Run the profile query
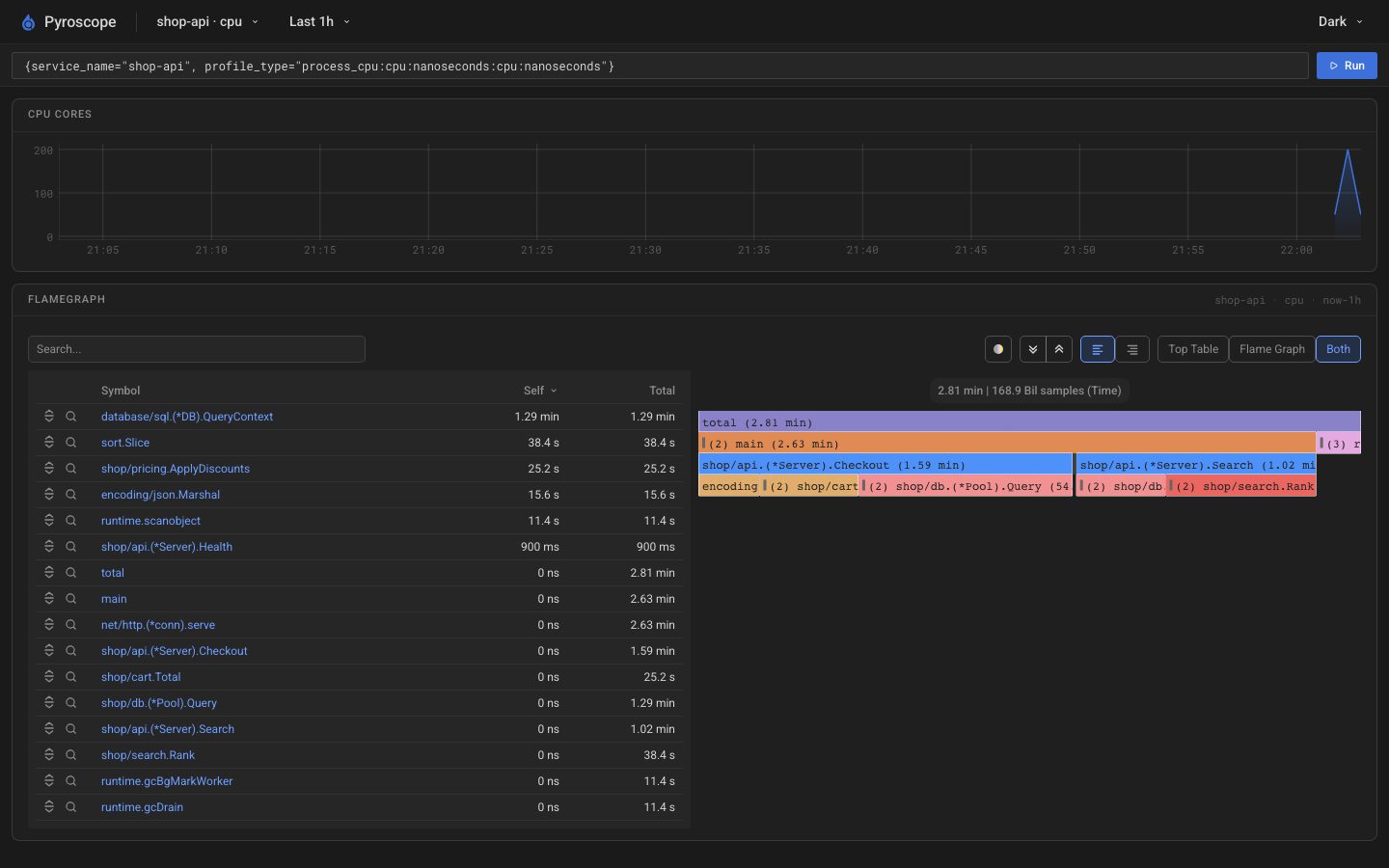This screenshot has width=1389, height=868. click(x=1347, y=66)
